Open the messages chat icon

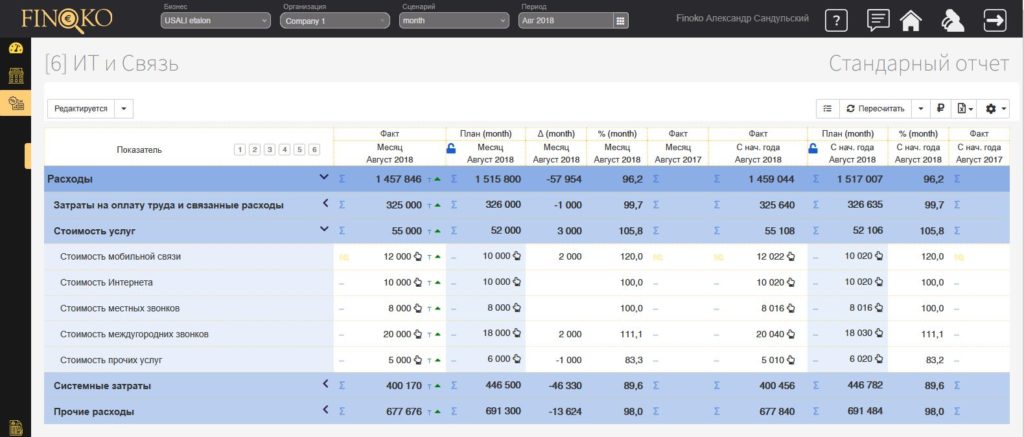[878, 20]
